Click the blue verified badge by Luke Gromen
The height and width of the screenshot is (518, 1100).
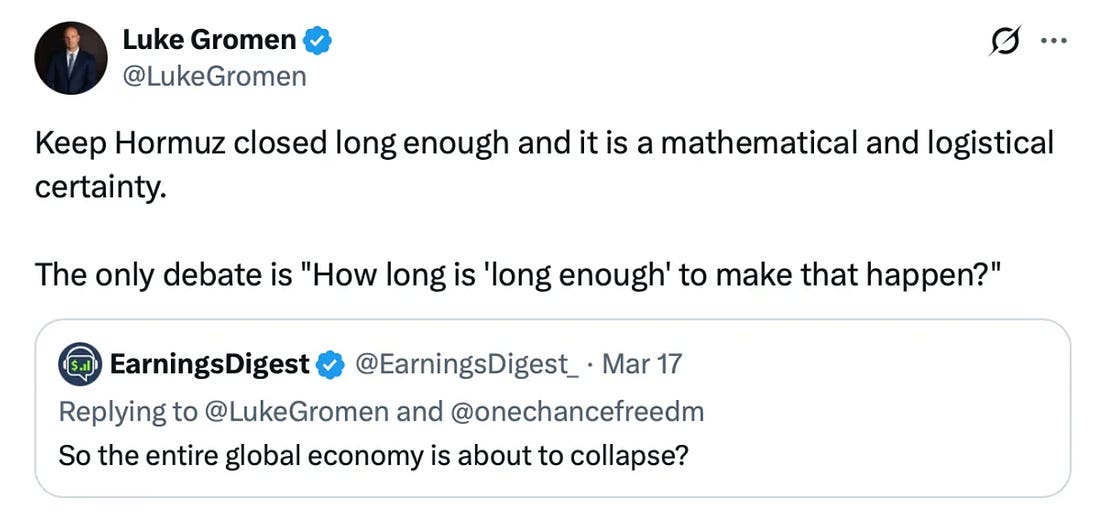(318, 40)
